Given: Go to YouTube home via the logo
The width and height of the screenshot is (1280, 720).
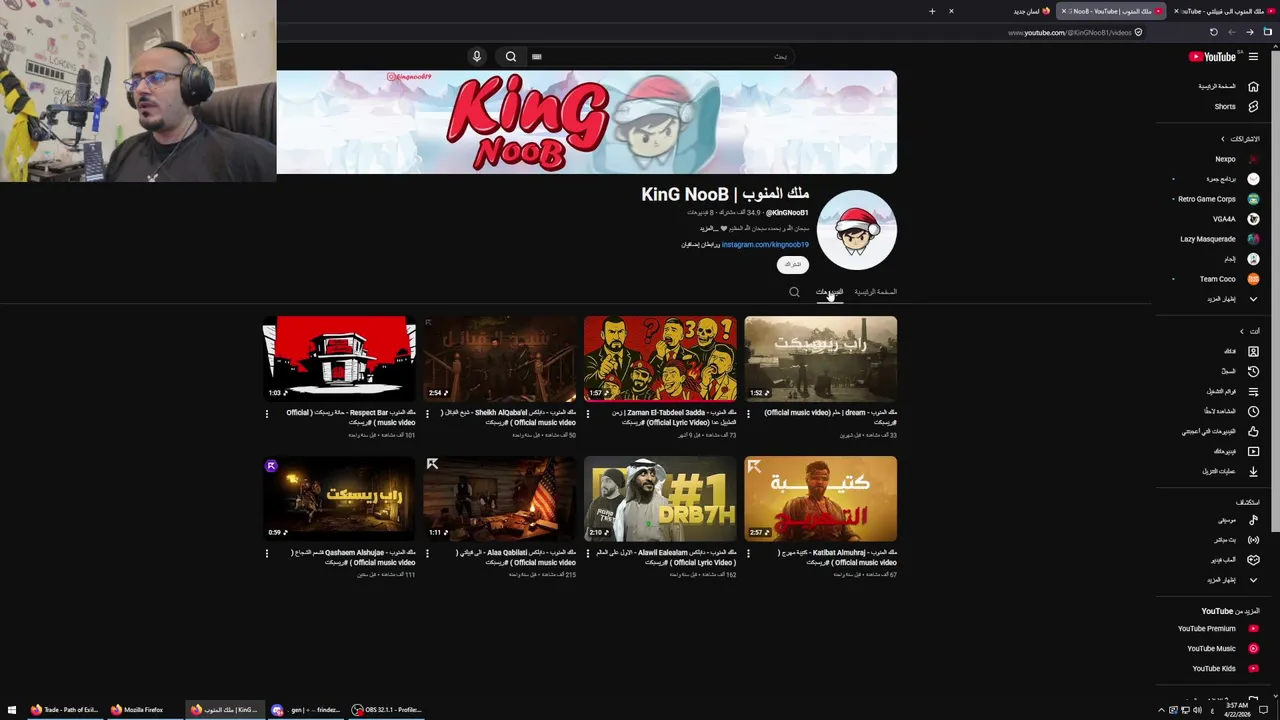Looking at the screenshot, I should coord(1213,57).
